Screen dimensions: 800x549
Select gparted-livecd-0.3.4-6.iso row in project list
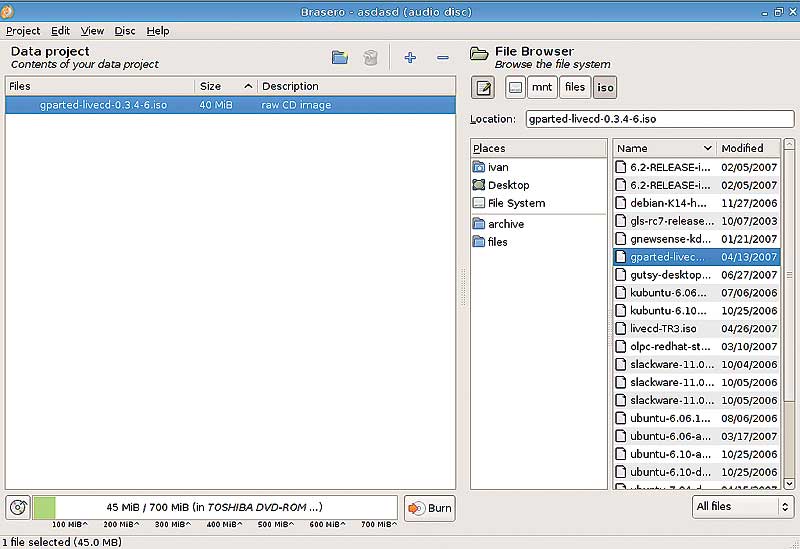tap(230, 105)
